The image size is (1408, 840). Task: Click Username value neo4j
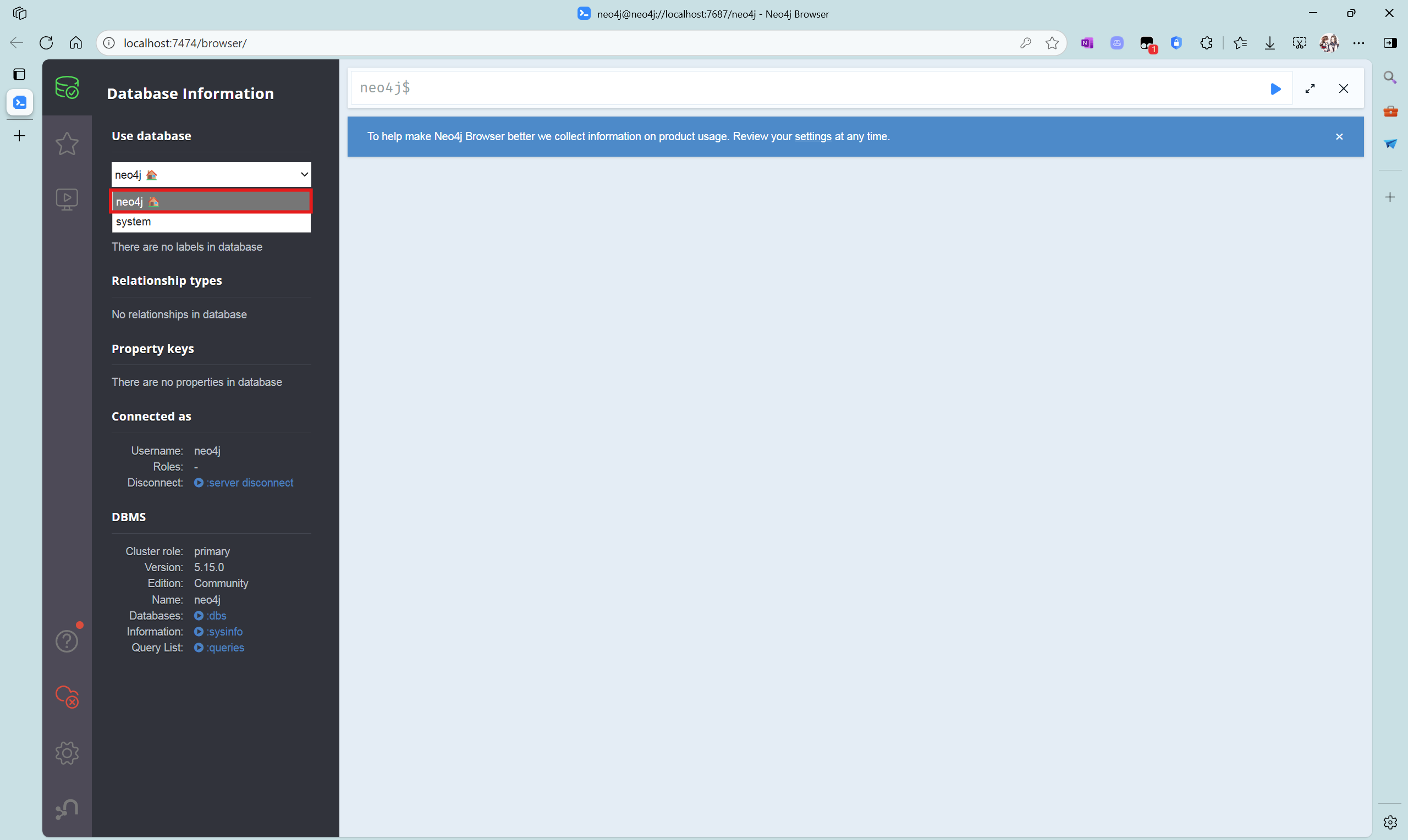[207, 451]
